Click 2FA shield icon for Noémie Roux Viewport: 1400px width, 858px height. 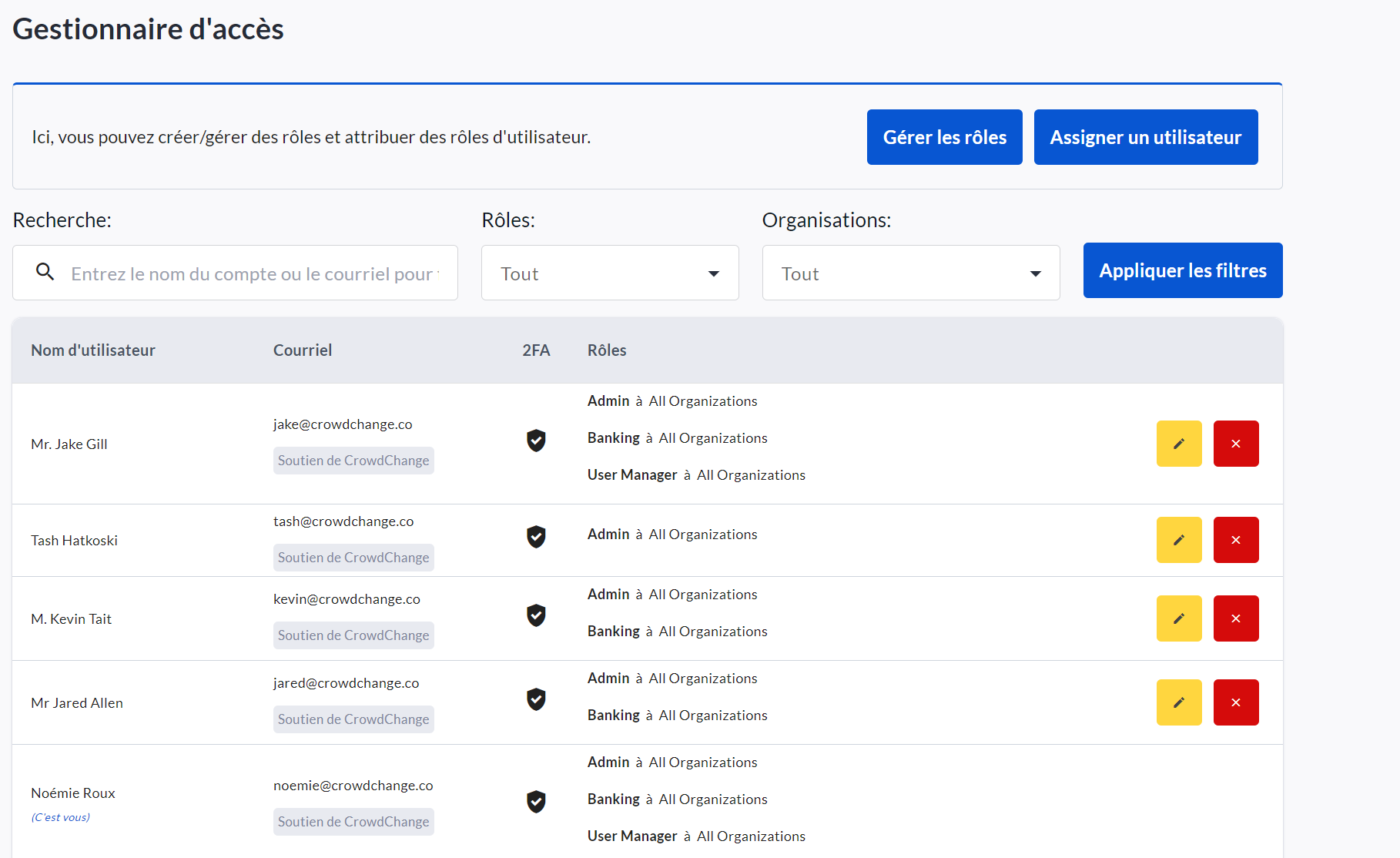click(x=536, y=802)
